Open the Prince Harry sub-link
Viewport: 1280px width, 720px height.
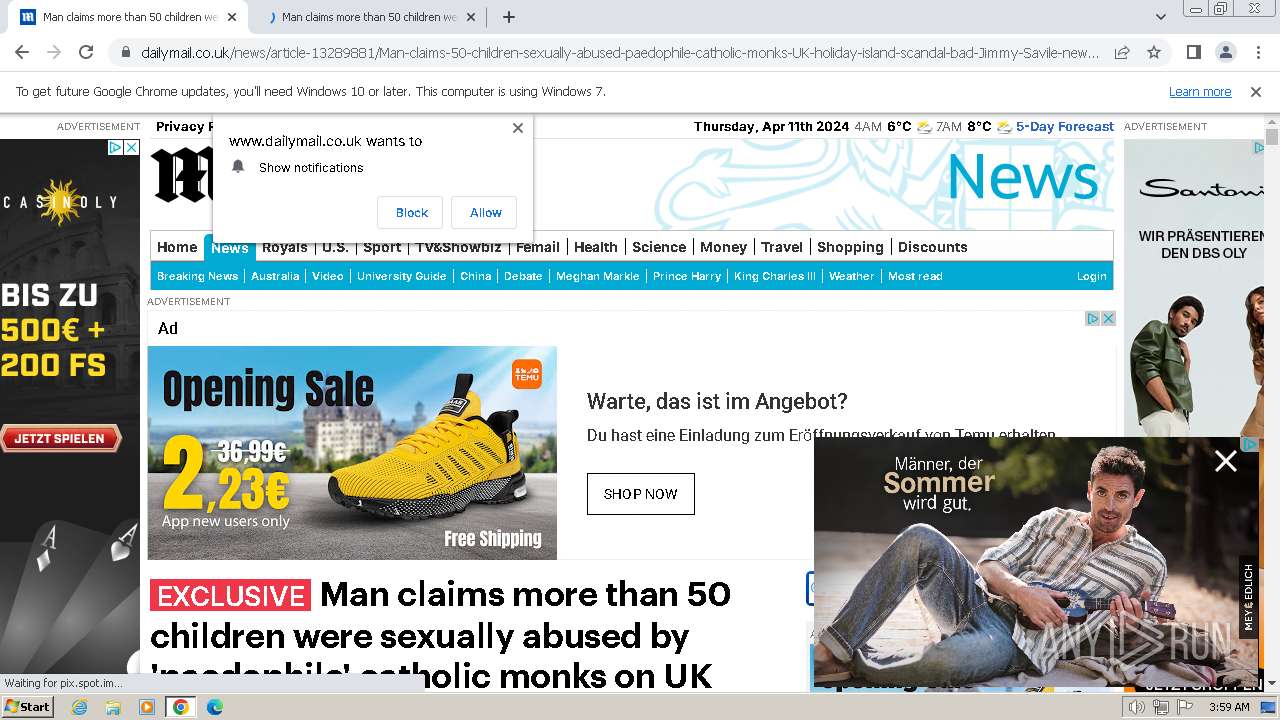pyautogui.click(x=687, y=276)
